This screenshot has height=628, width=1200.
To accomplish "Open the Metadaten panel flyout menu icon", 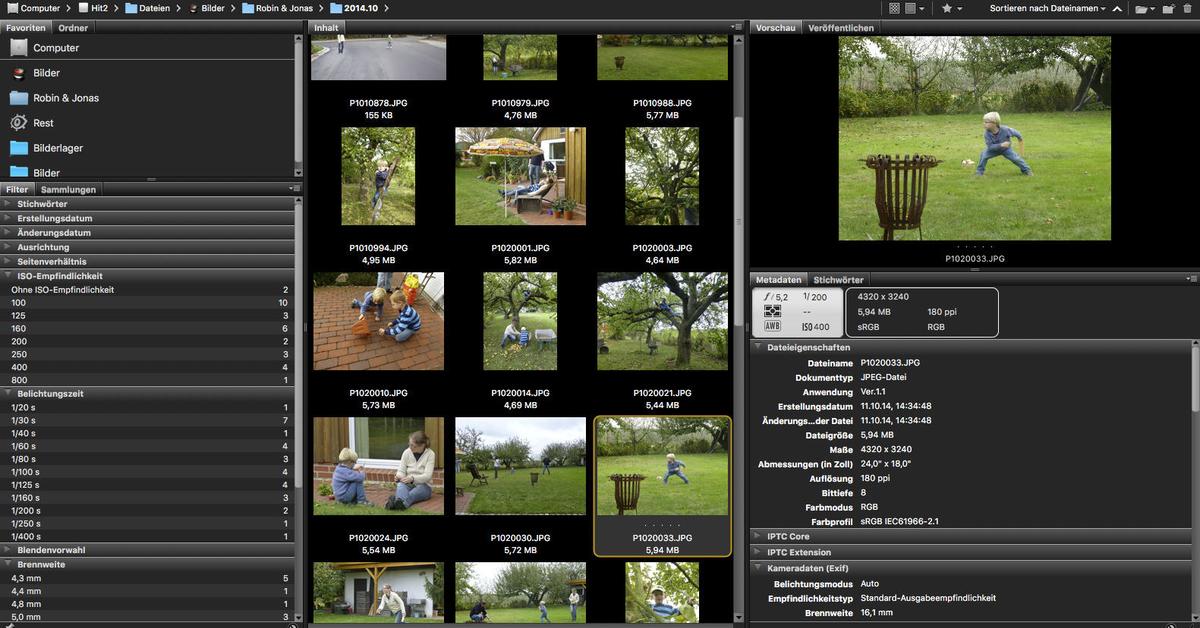I will coord(1190,279).
